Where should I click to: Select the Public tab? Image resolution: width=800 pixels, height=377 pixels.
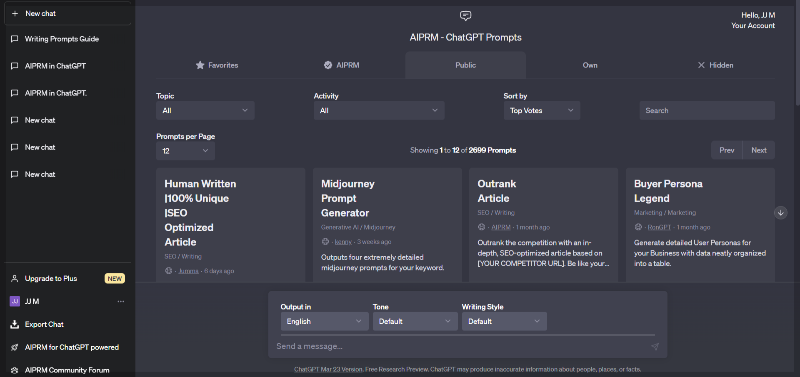point(466,65)
